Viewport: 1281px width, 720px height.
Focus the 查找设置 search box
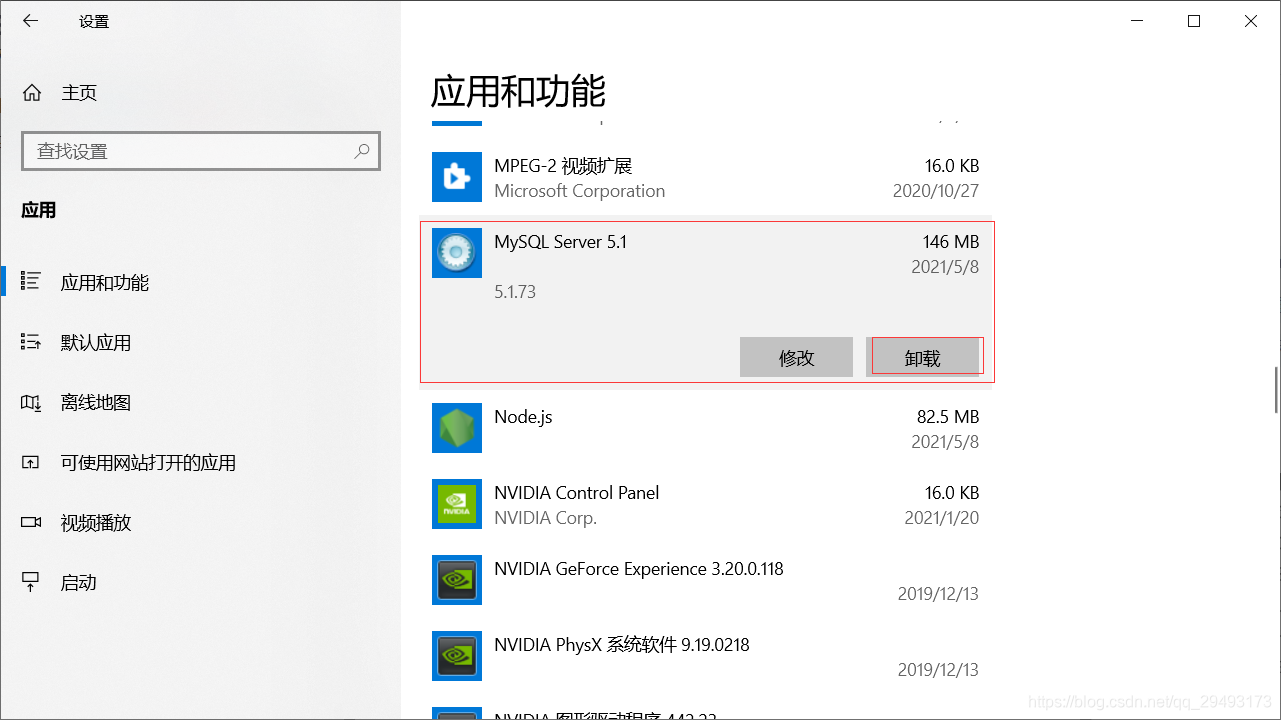pyautogui.click(x=201, y=151)
